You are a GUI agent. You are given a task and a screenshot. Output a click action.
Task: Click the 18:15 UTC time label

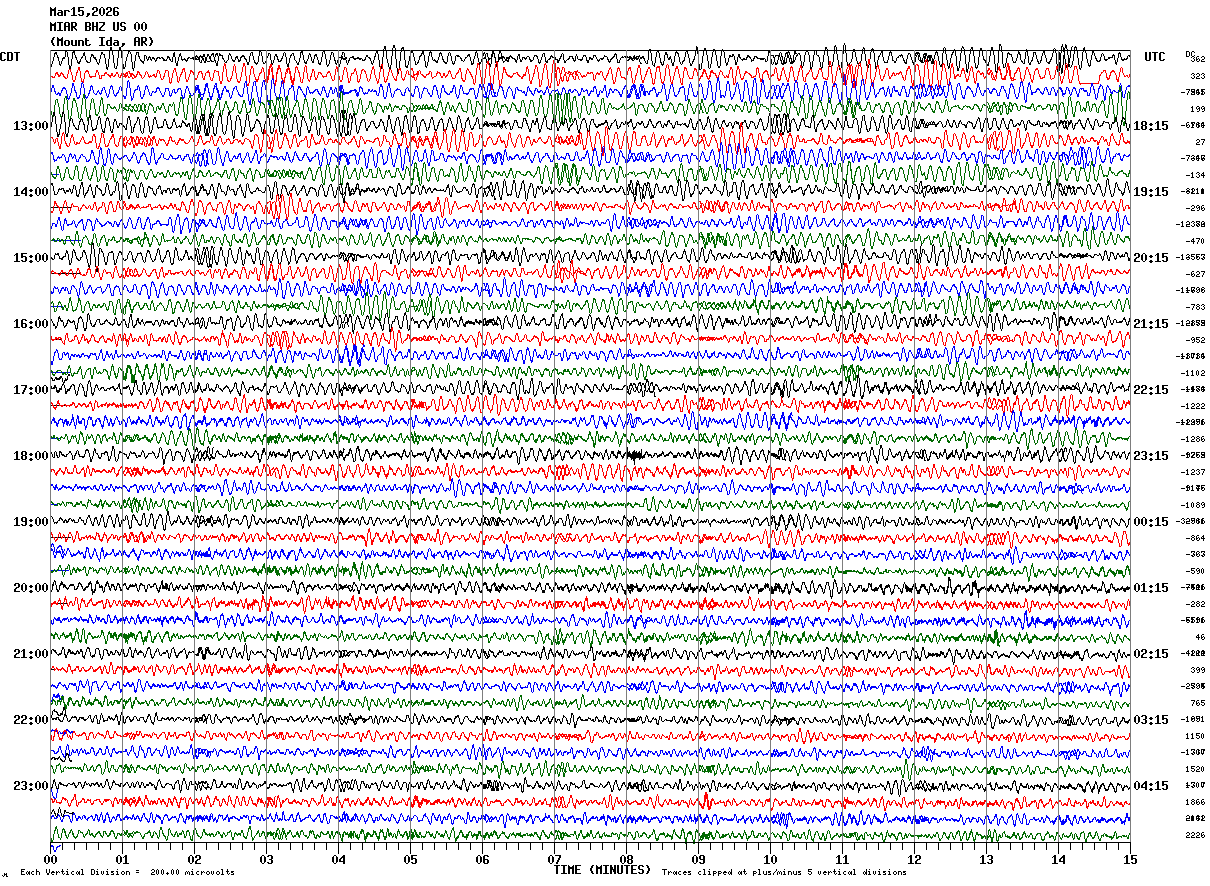point(1151,126)
